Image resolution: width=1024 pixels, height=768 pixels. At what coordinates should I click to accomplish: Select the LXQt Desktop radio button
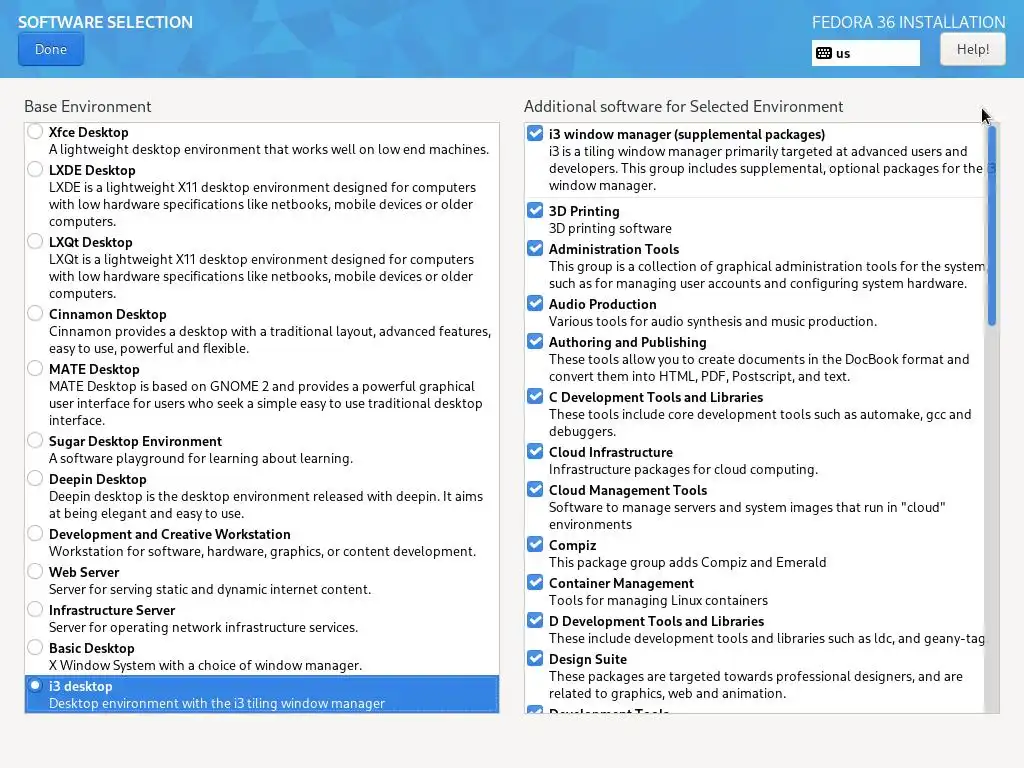point(35,242)
